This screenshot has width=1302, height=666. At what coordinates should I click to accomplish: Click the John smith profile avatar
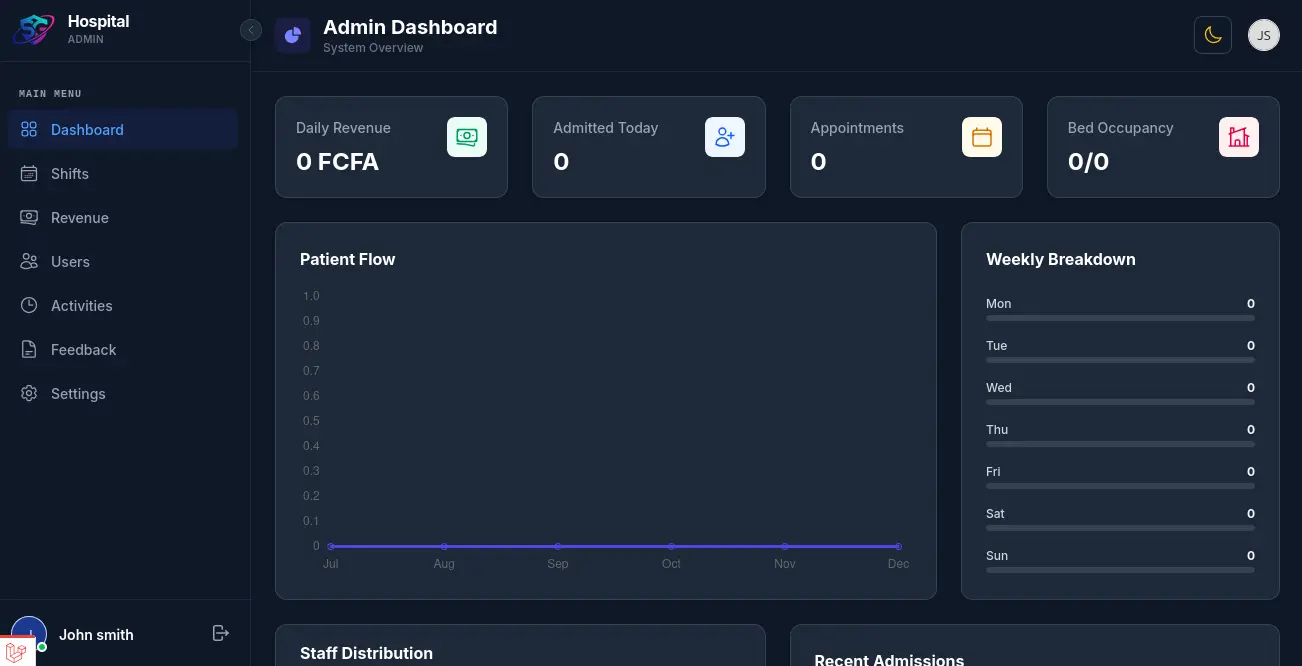(29, 634)
